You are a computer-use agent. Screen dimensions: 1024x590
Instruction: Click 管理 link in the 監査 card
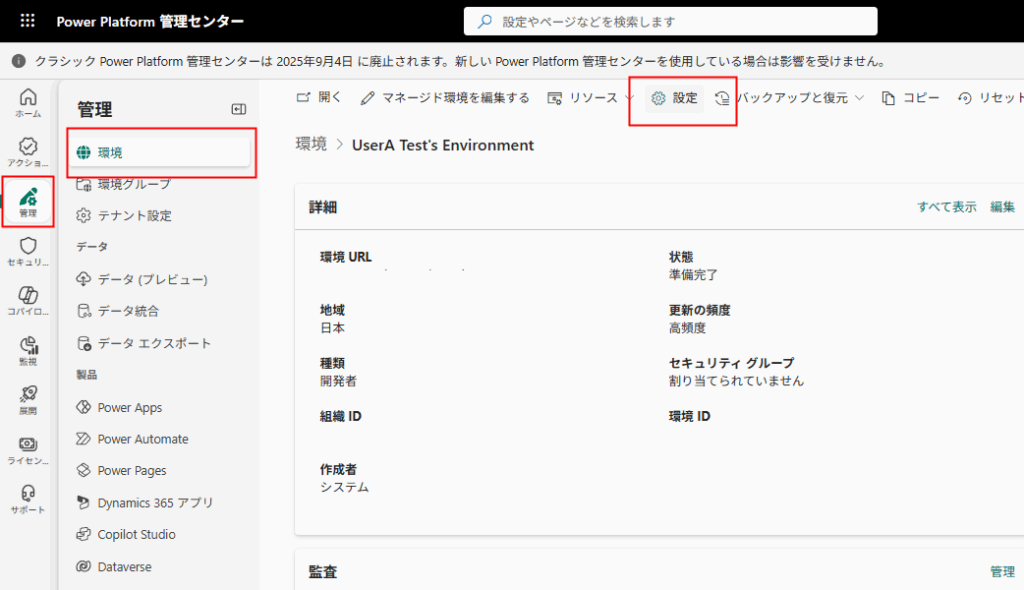pos(1002,572)
